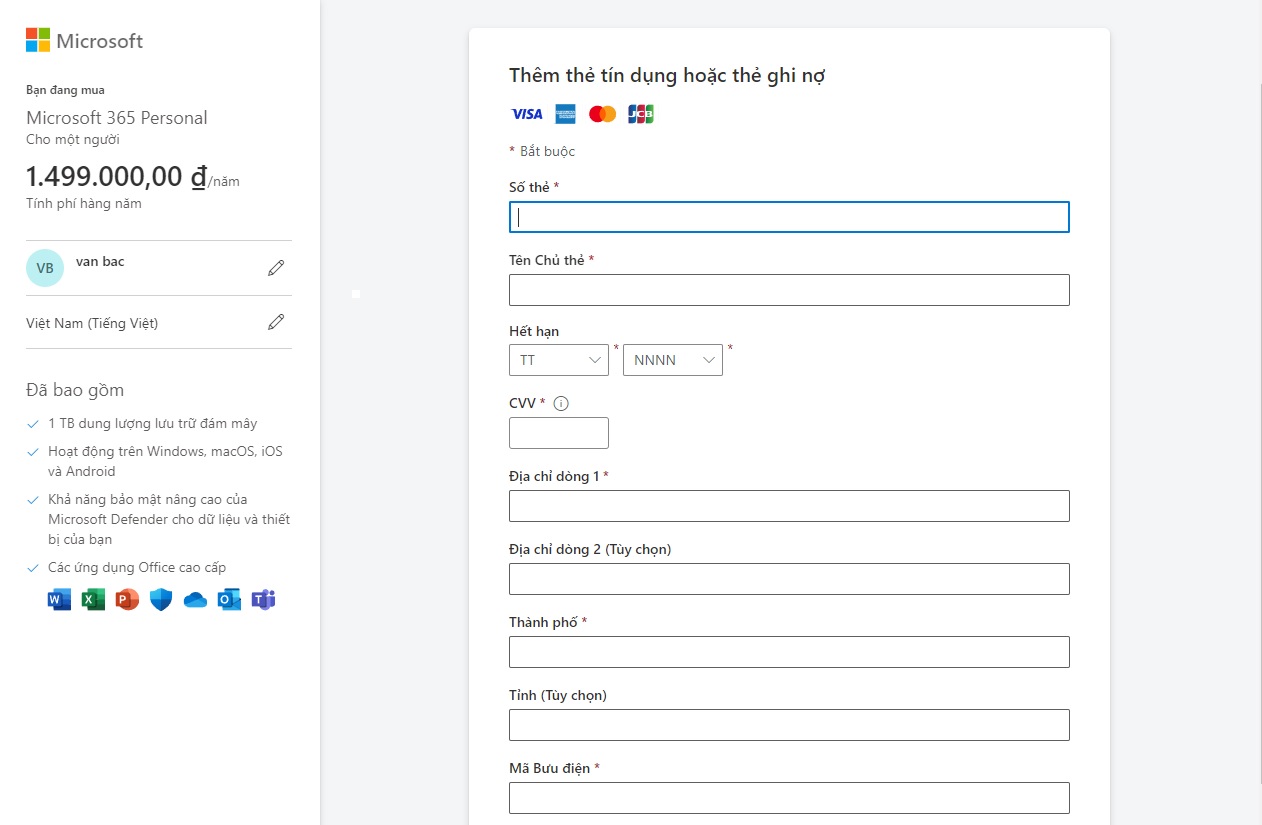This screenshot has width=1262, height=825.
Task: Click the Excel app icon
Action: 94,600
